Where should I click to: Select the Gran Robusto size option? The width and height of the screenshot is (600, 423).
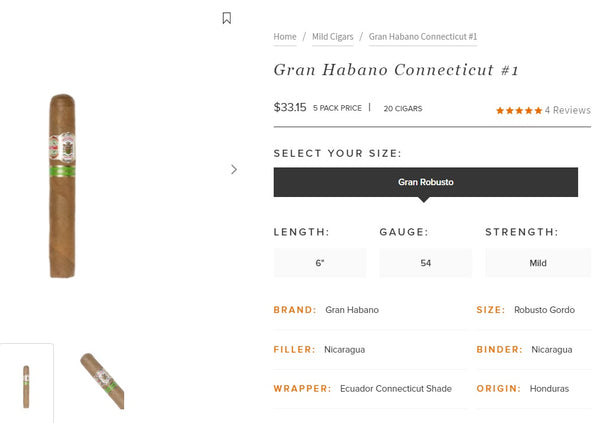tap(425, 182)
